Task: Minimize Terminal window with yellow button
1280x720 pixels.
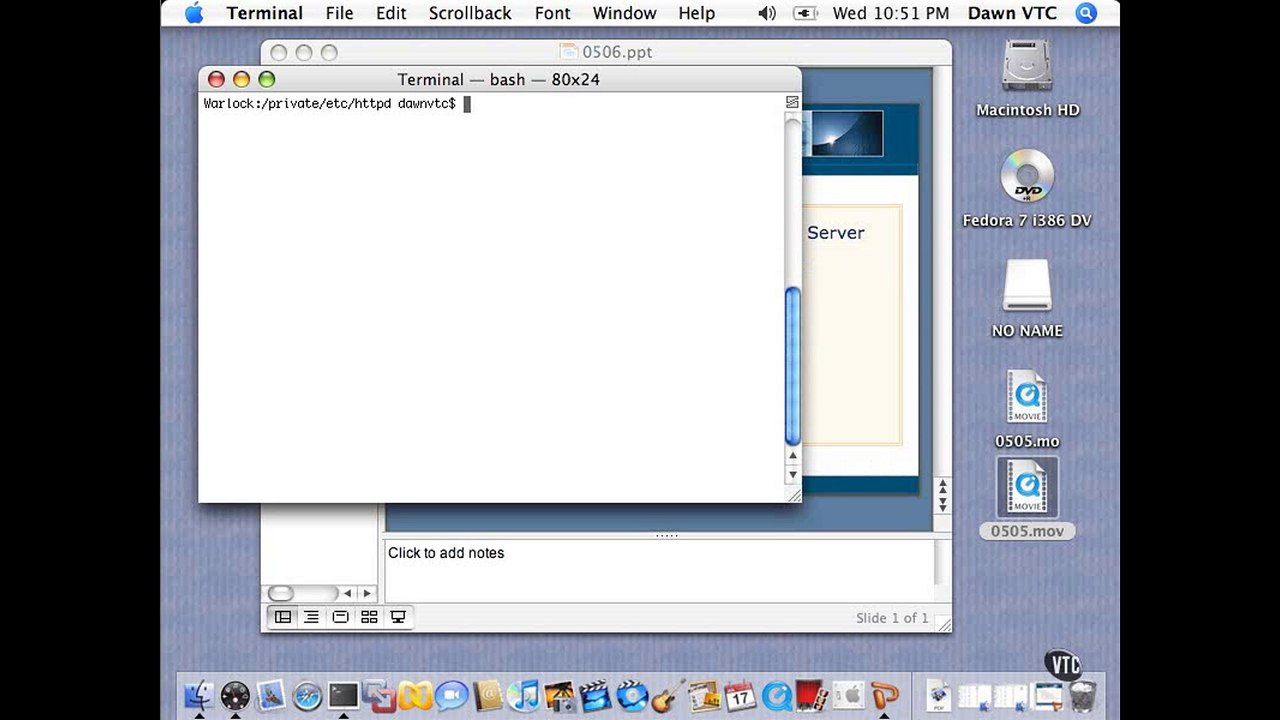Action: click(x=241, y=79)
